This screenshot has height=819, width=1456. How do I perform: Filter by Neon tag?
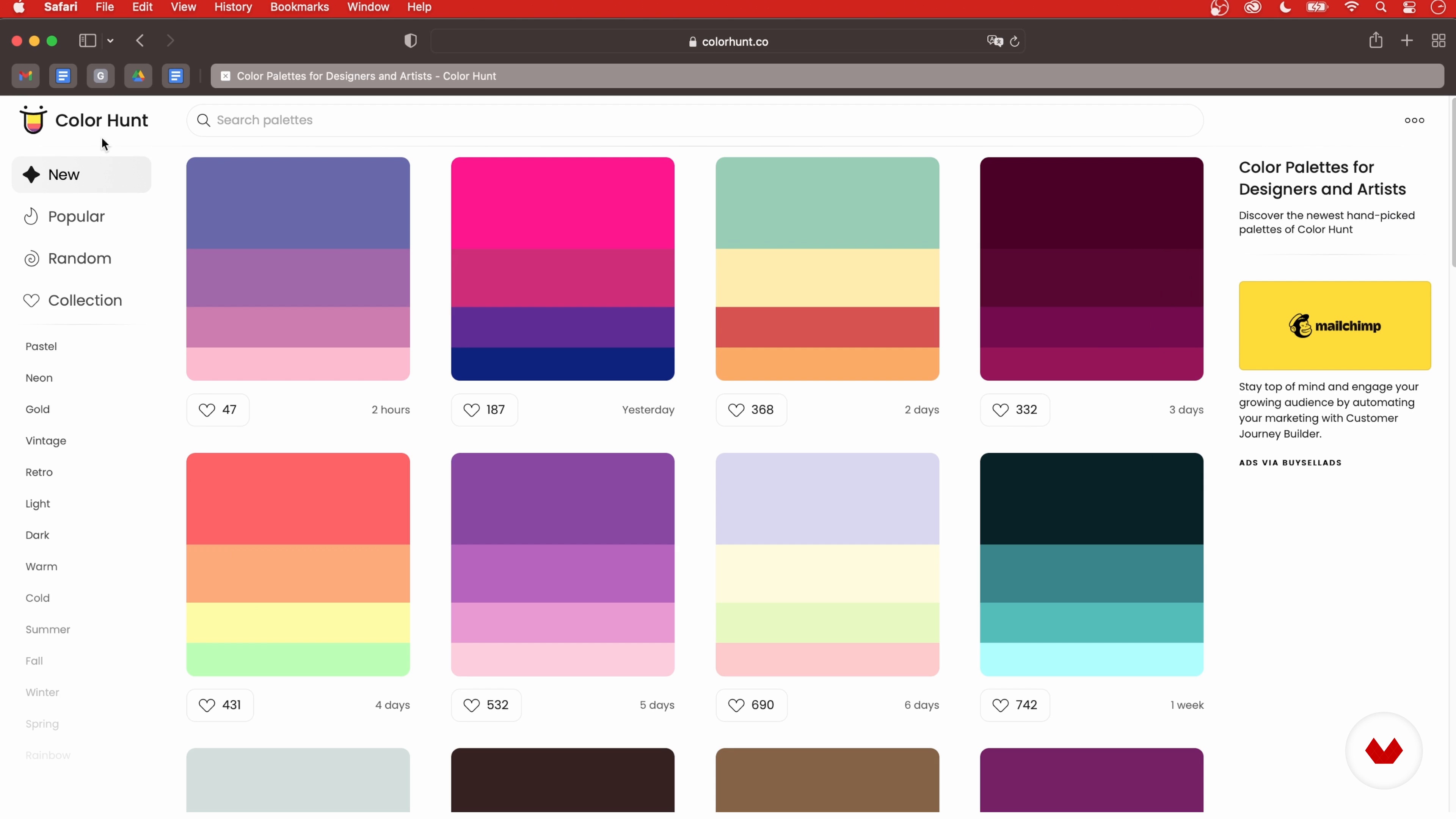(39, 378)
